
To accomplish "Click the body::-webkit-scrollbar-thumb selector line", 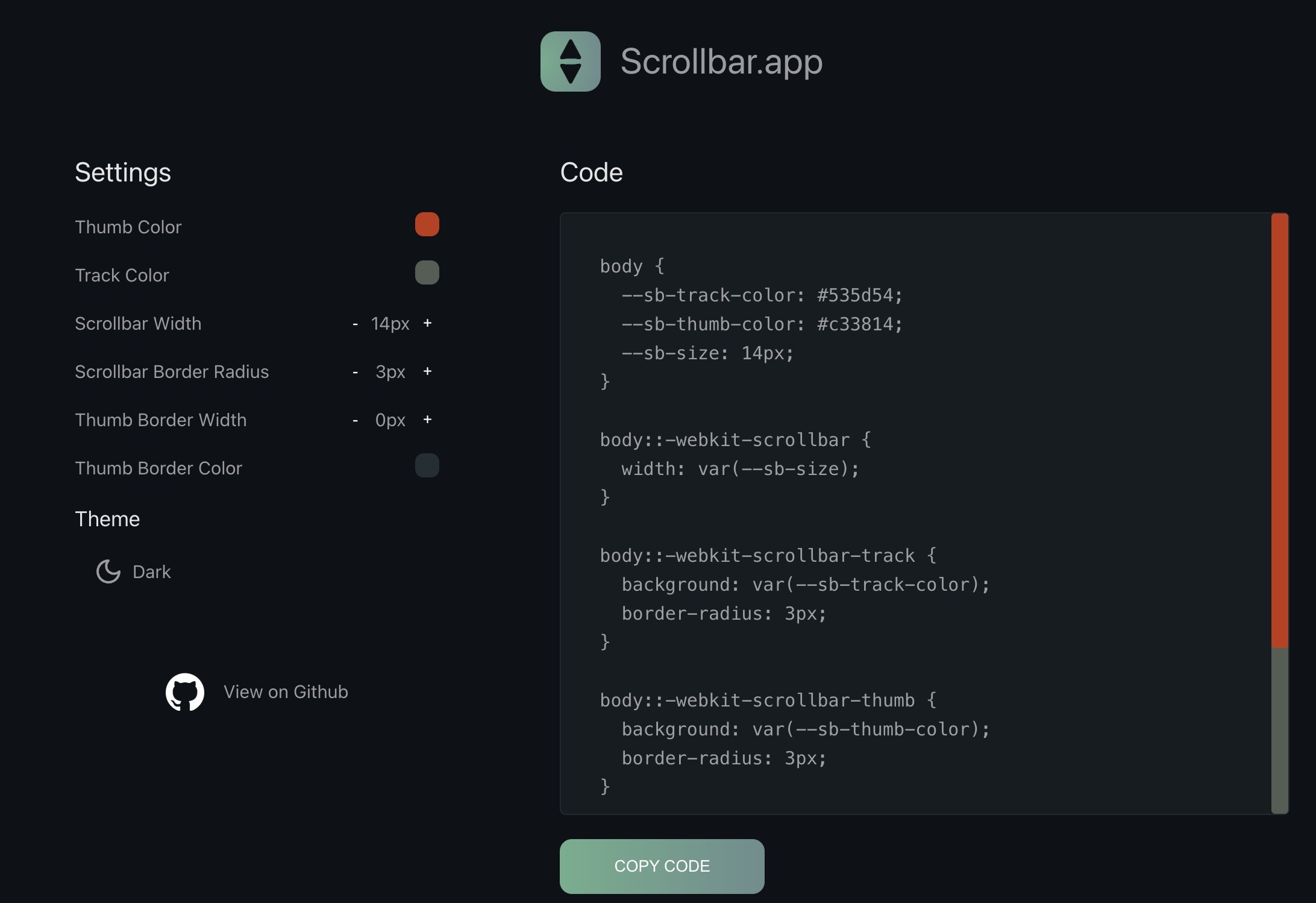I will (768, 700).
